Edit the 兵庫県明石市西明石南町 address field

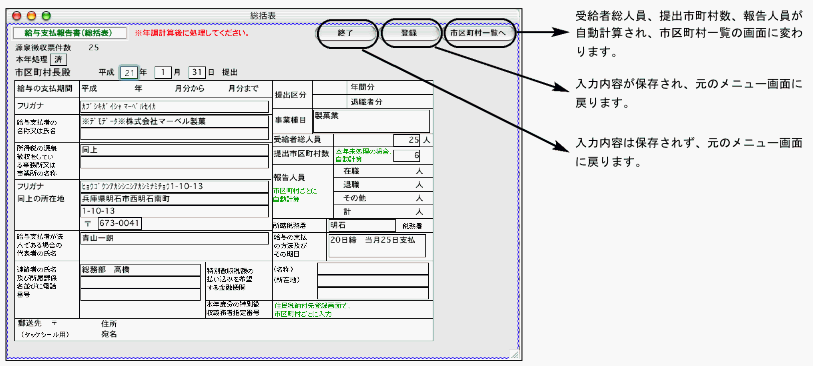[174, 199]
